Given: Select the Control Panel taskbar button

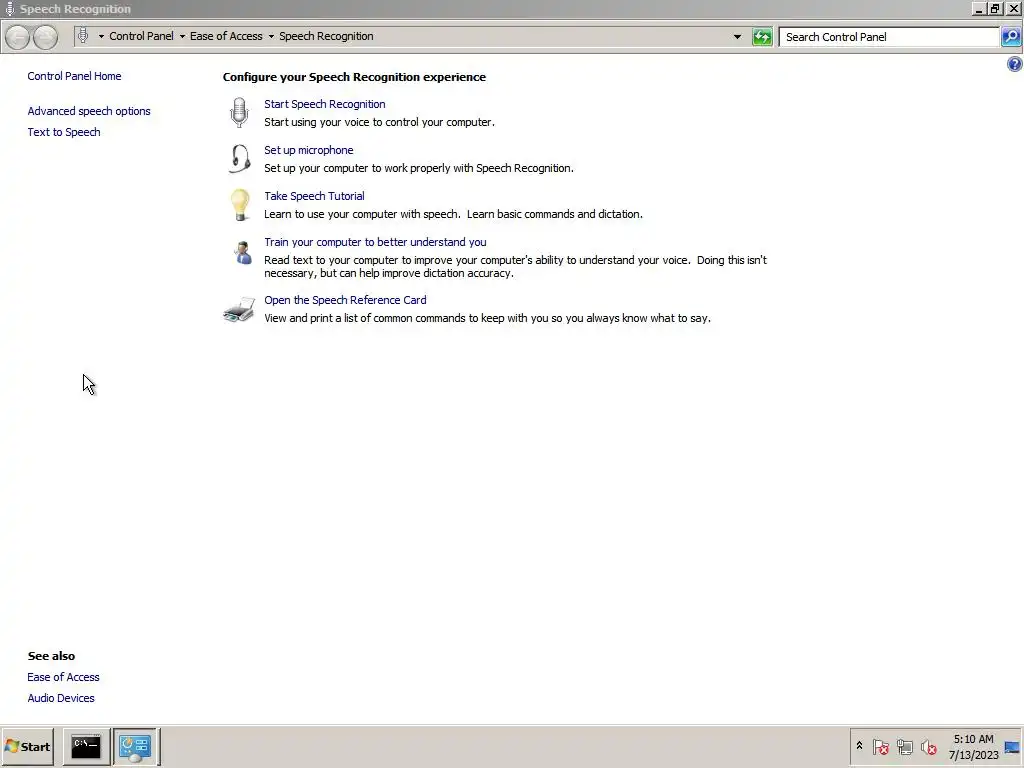Looking at the screenshot, I should click(x=135, y=746).
